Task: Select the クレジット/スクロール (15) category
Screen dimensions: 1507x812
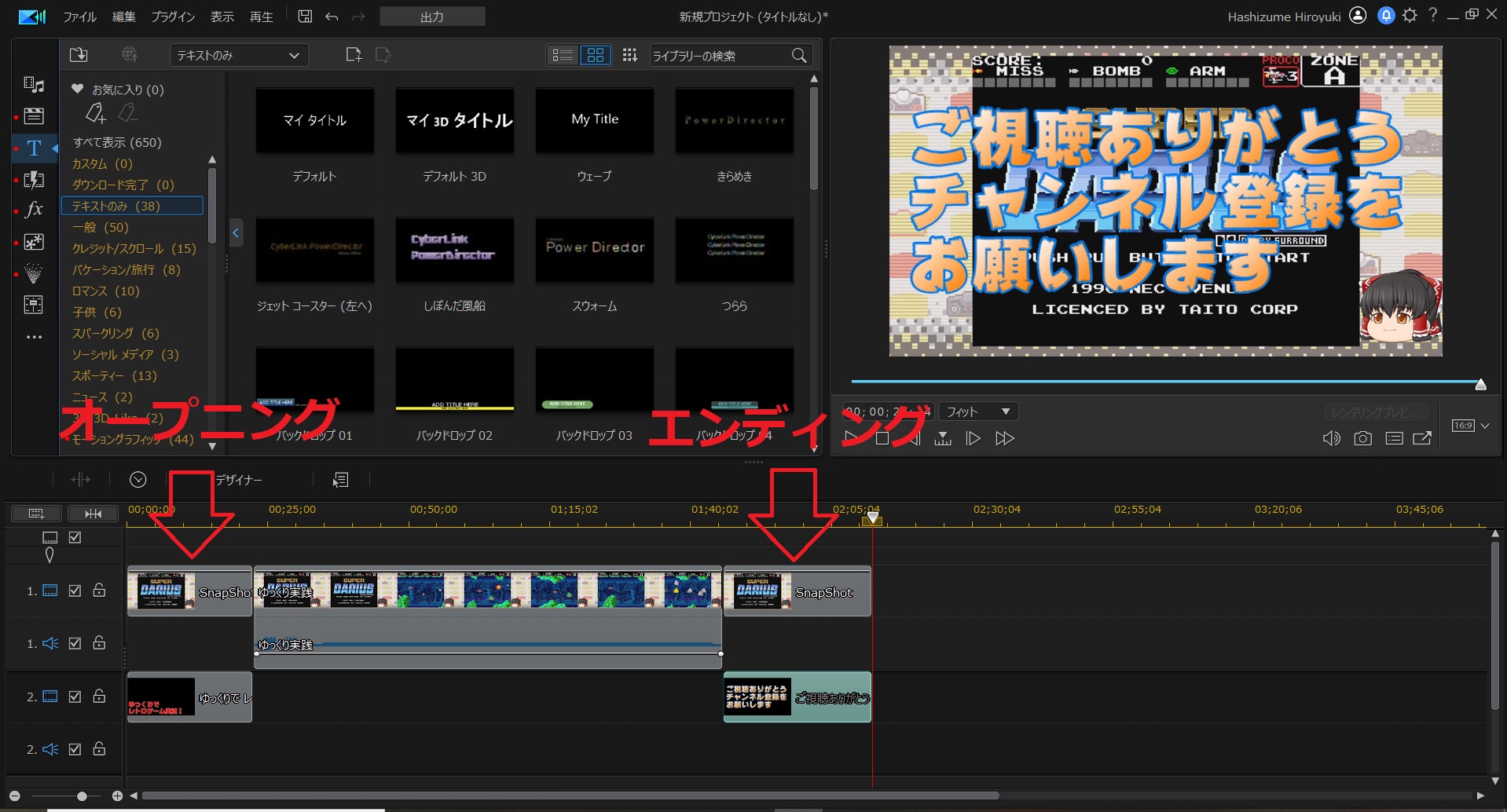Action: tap(134, 248)
